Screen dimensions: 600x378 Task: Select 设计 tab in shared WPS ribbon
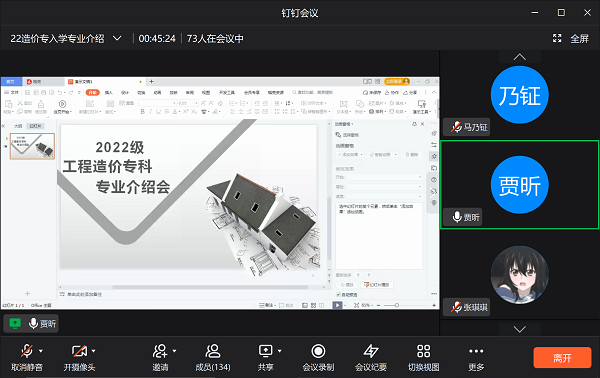pyautogui.click(x=125, y=93)
